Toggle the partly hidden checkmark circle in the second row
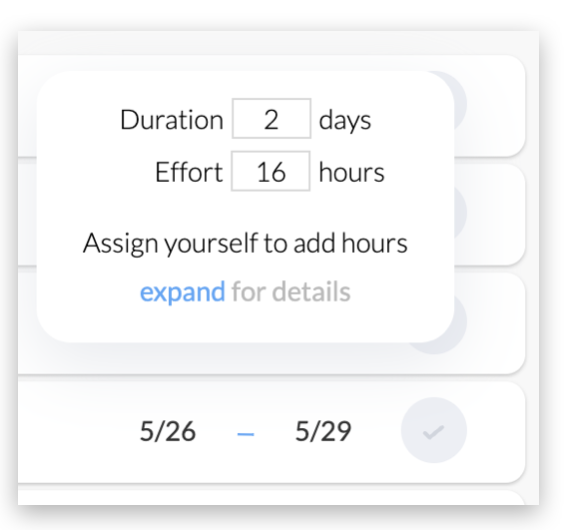This screenshot has height=530, width=564. [x=461, y=212]
